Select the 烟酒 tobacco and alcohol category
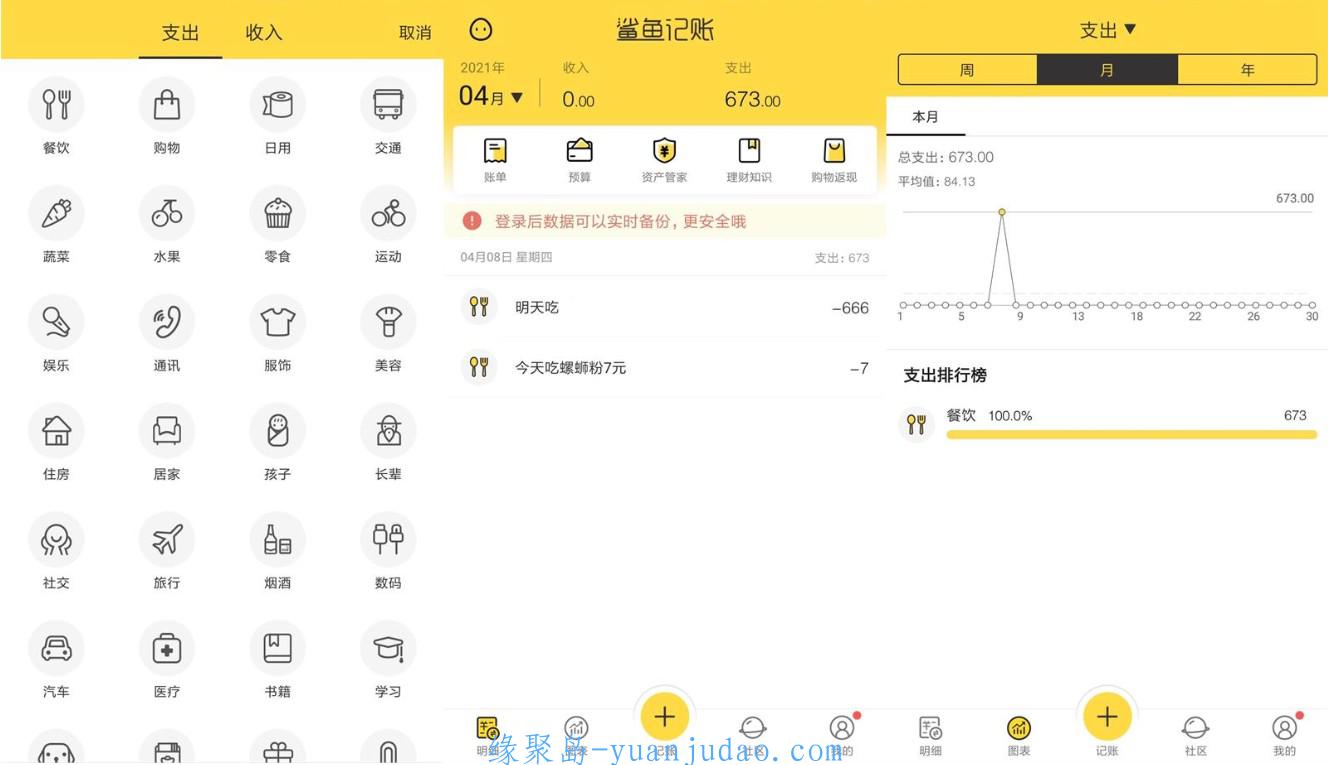The height and width of the screenshot is (765, 1328). (x=277, y=540)
